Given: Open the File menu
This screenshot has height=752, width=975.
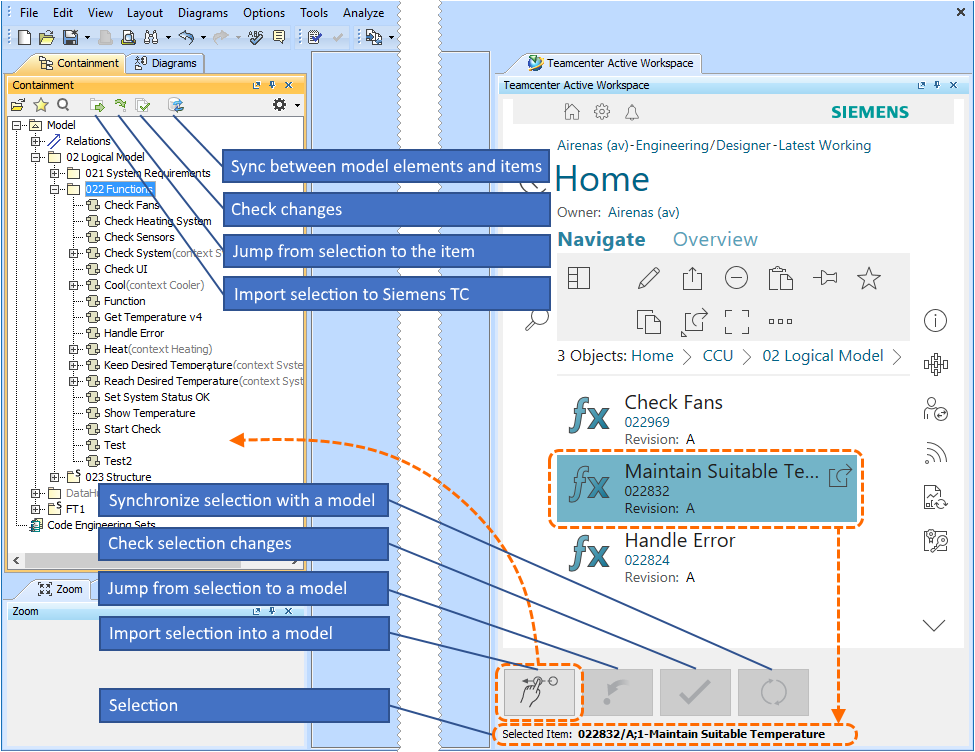Looking at the screenshot, I should [x=29, y=13].
